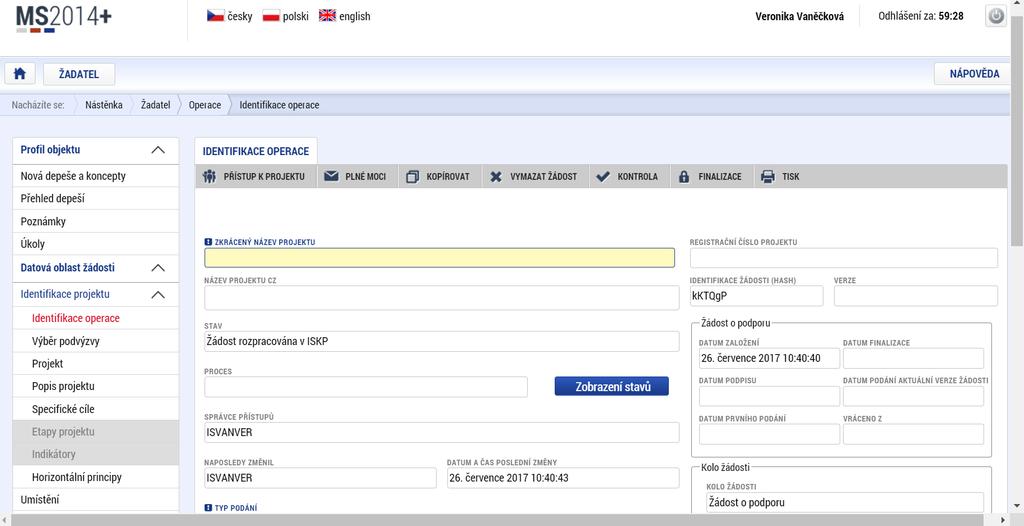The image size is (1024, 526).
Task: Collapse the Profil objektu section
Action: coord(158,150)
